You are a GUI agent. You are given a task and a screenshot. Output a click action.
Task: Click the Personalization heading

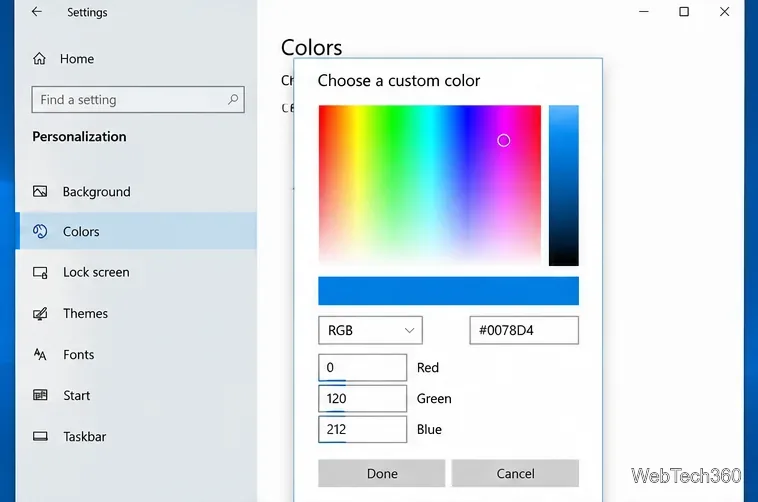79,137
